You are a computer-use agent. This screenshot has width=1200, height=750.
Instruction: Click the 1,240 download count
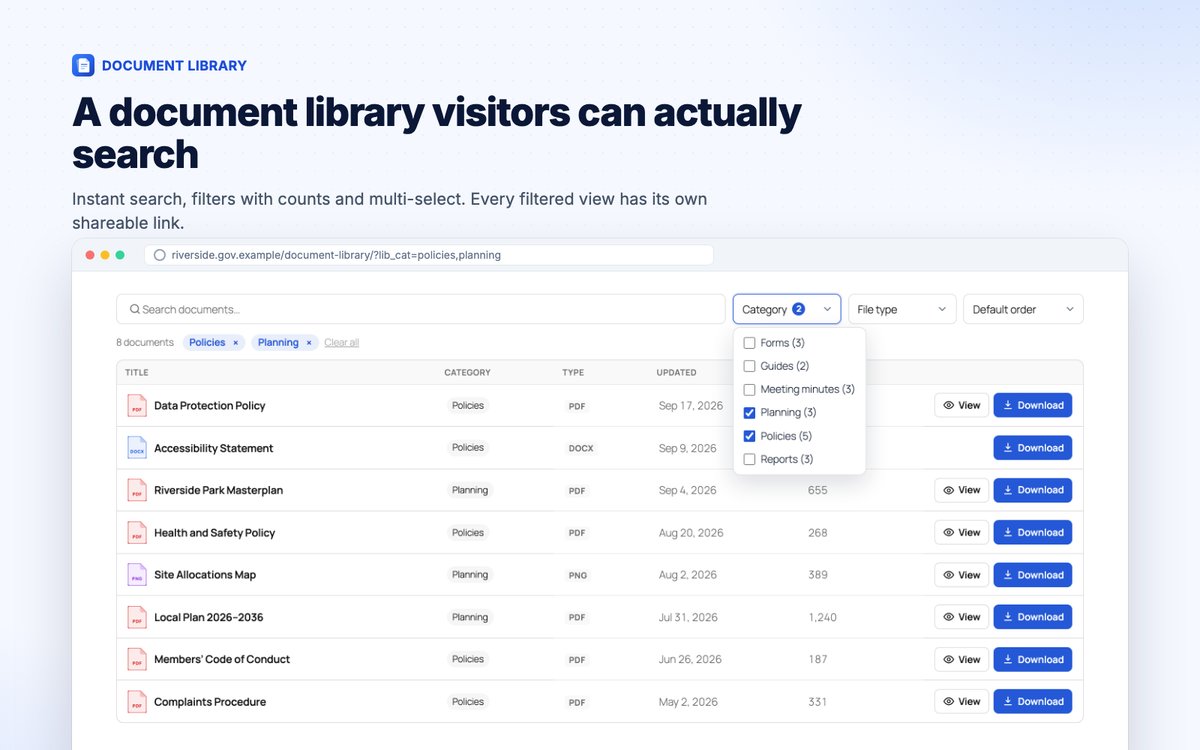[822, 617]
